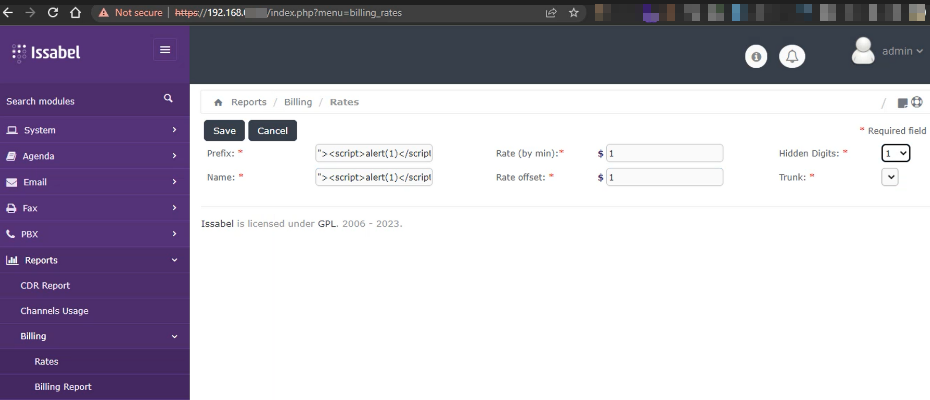Click Rates in the breadcrumb
Image resolution: width=930 pixels, height=400 pixels.
pos(345,102)
